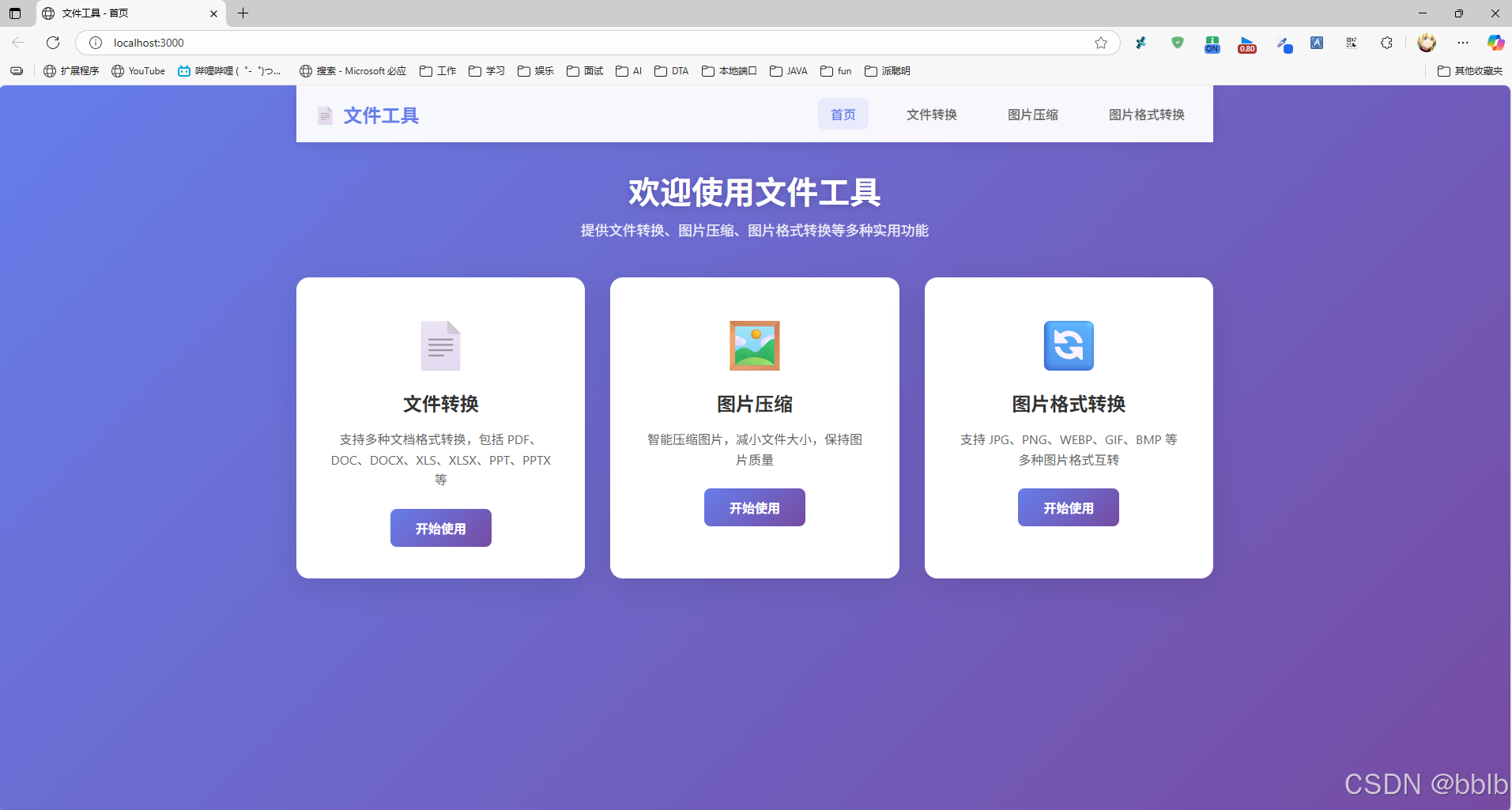Open the YouTube bookmark
The width and height of the screenshot is (1512, 810).
pyautogui.click(x=138, y=70)
